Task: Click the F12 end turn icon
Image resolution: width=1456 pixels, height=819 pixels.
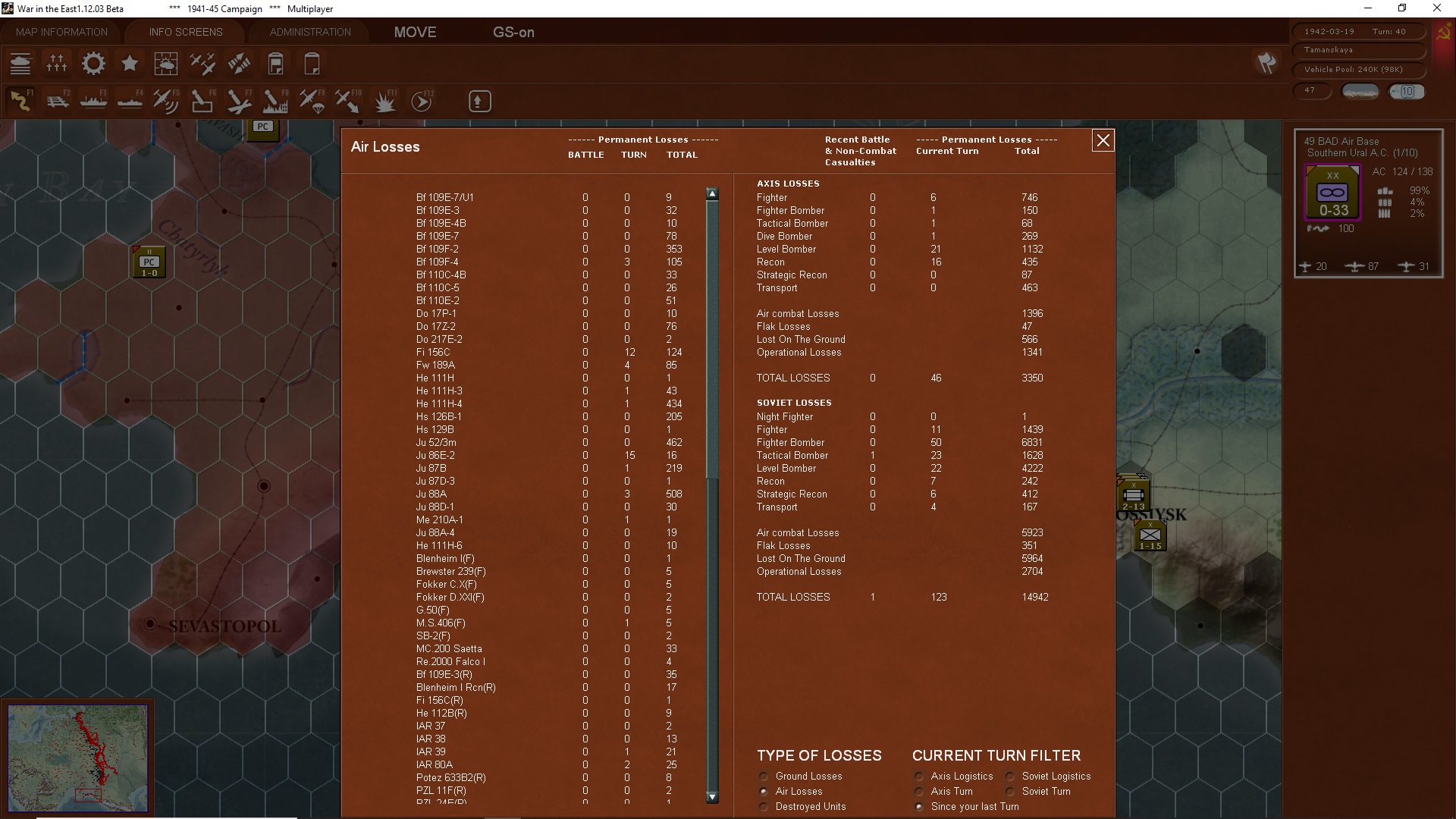Action: pos(421,101)
